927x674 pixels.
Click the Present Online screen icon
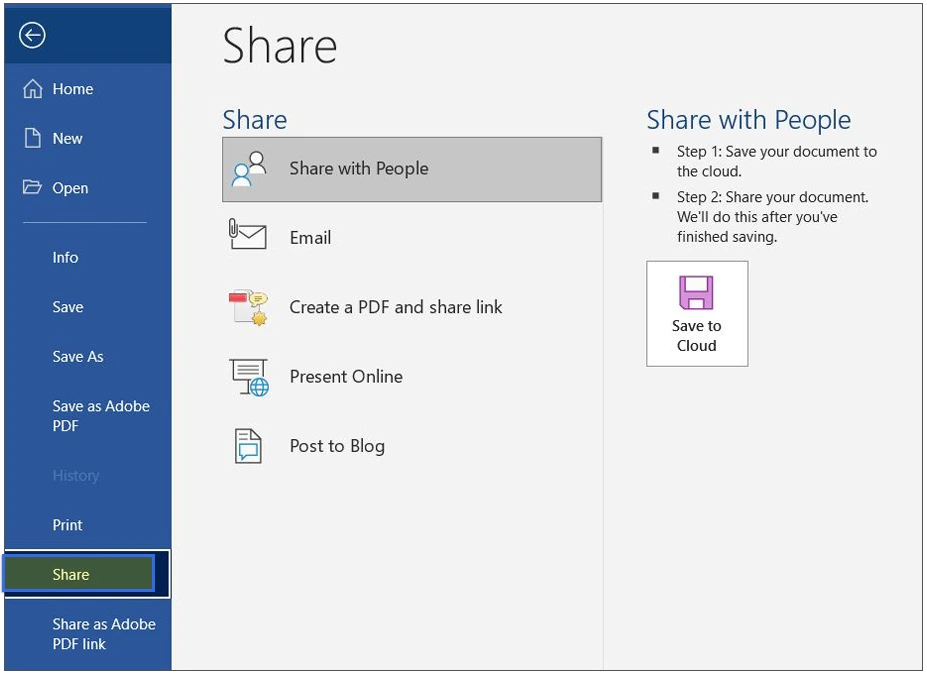point(249,377)
